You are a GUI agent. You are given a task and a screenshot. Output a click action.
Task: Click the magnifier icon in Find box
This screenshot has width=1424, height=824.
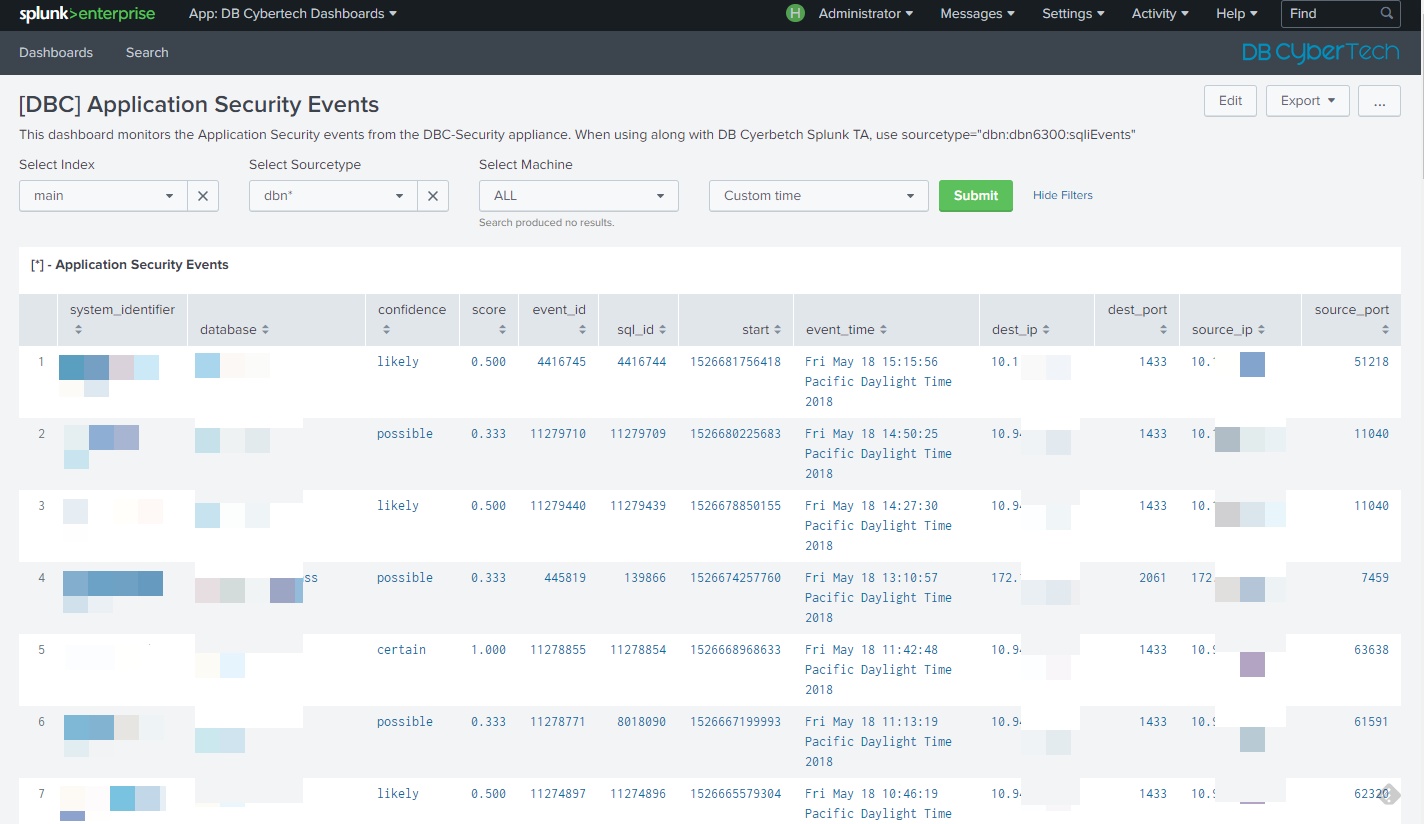[1387, 14]
